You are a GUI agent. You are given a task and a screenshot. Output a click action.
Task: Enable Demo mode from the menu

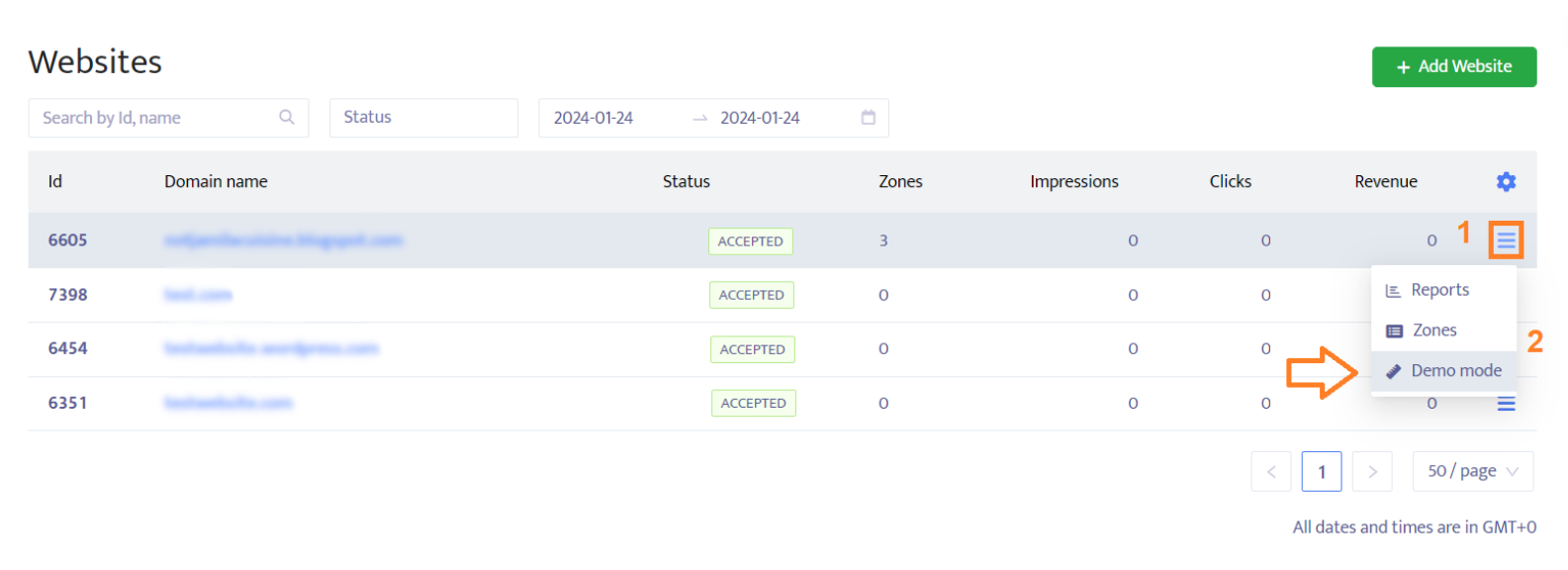1455,371
